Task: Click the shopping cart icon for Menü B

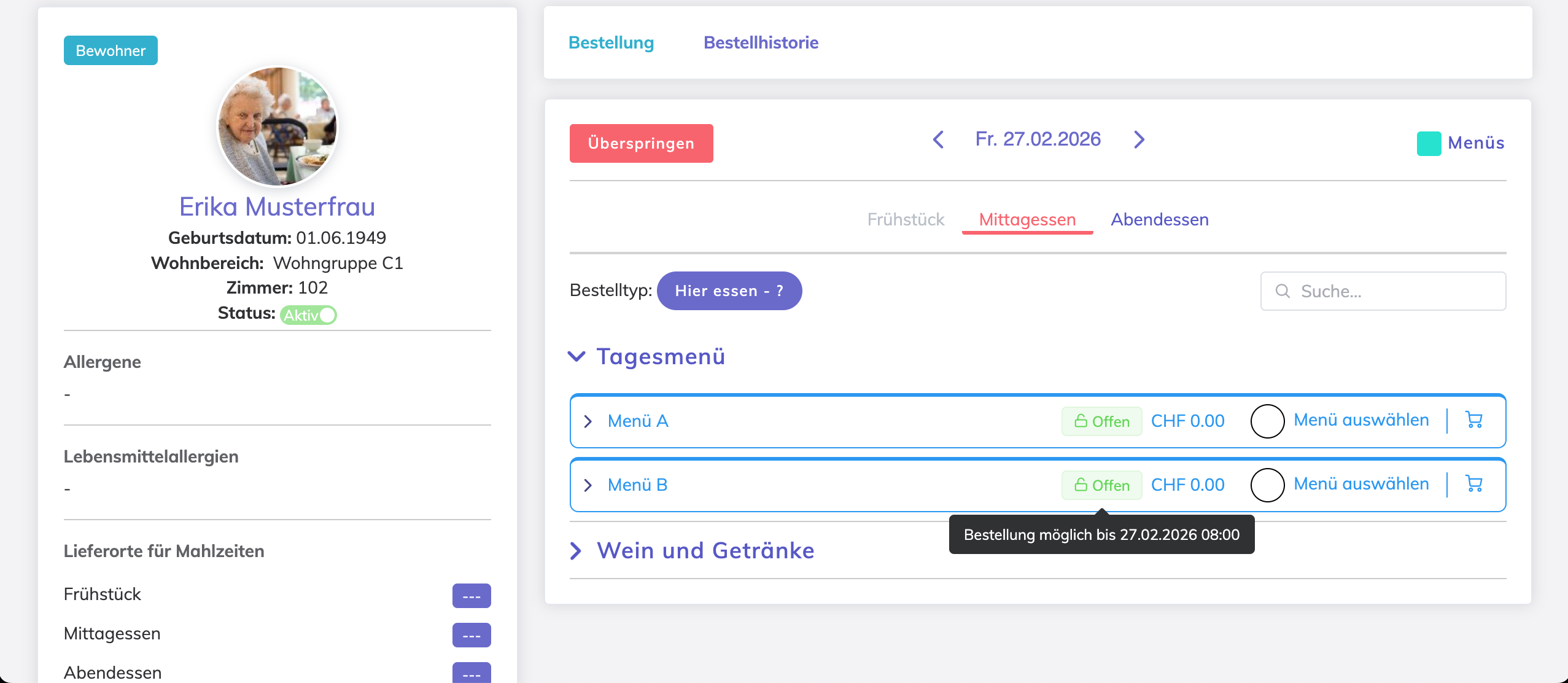Action: (1473, 484)
